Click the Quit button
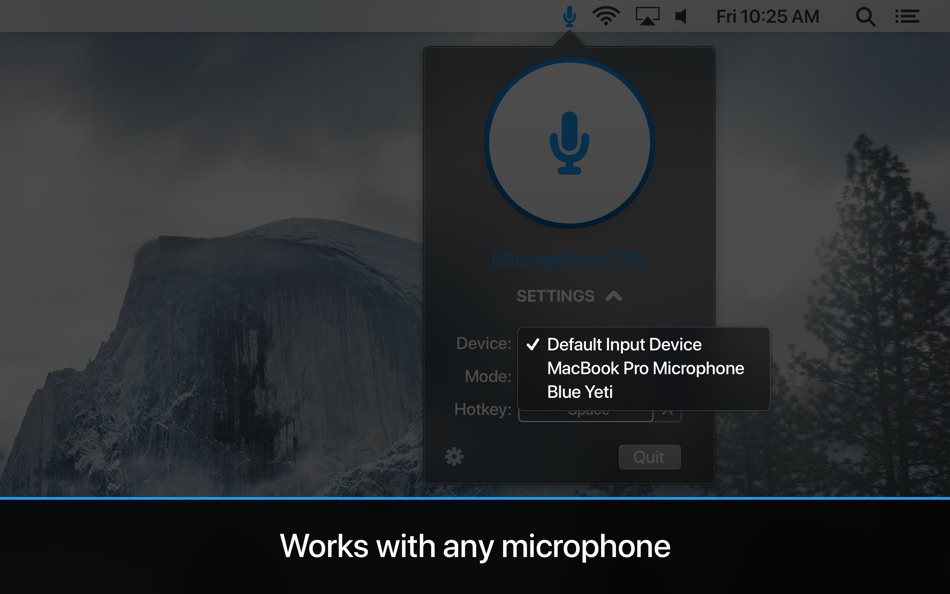This screenshot has width=950, height=594. pyautogui.click(x=649, y=457)
